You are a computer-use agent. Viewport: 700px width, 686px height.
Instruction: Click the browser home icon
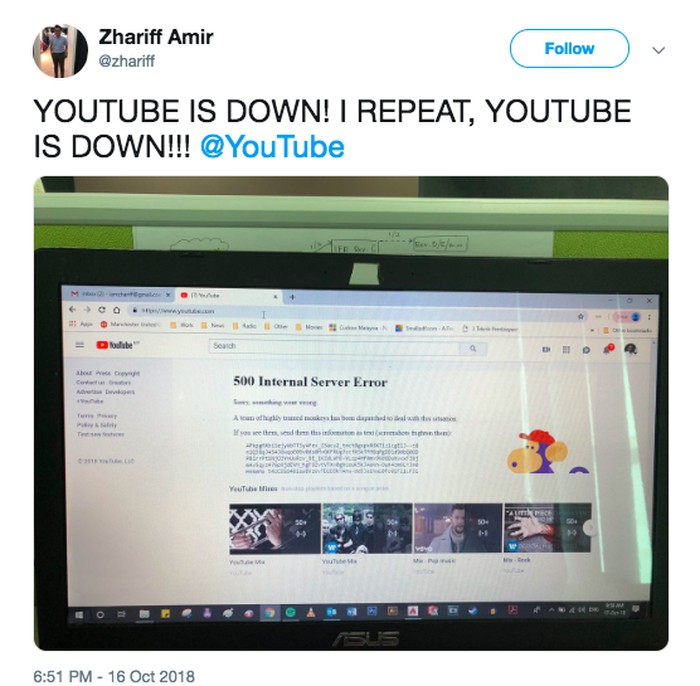[x=117, y=310]
